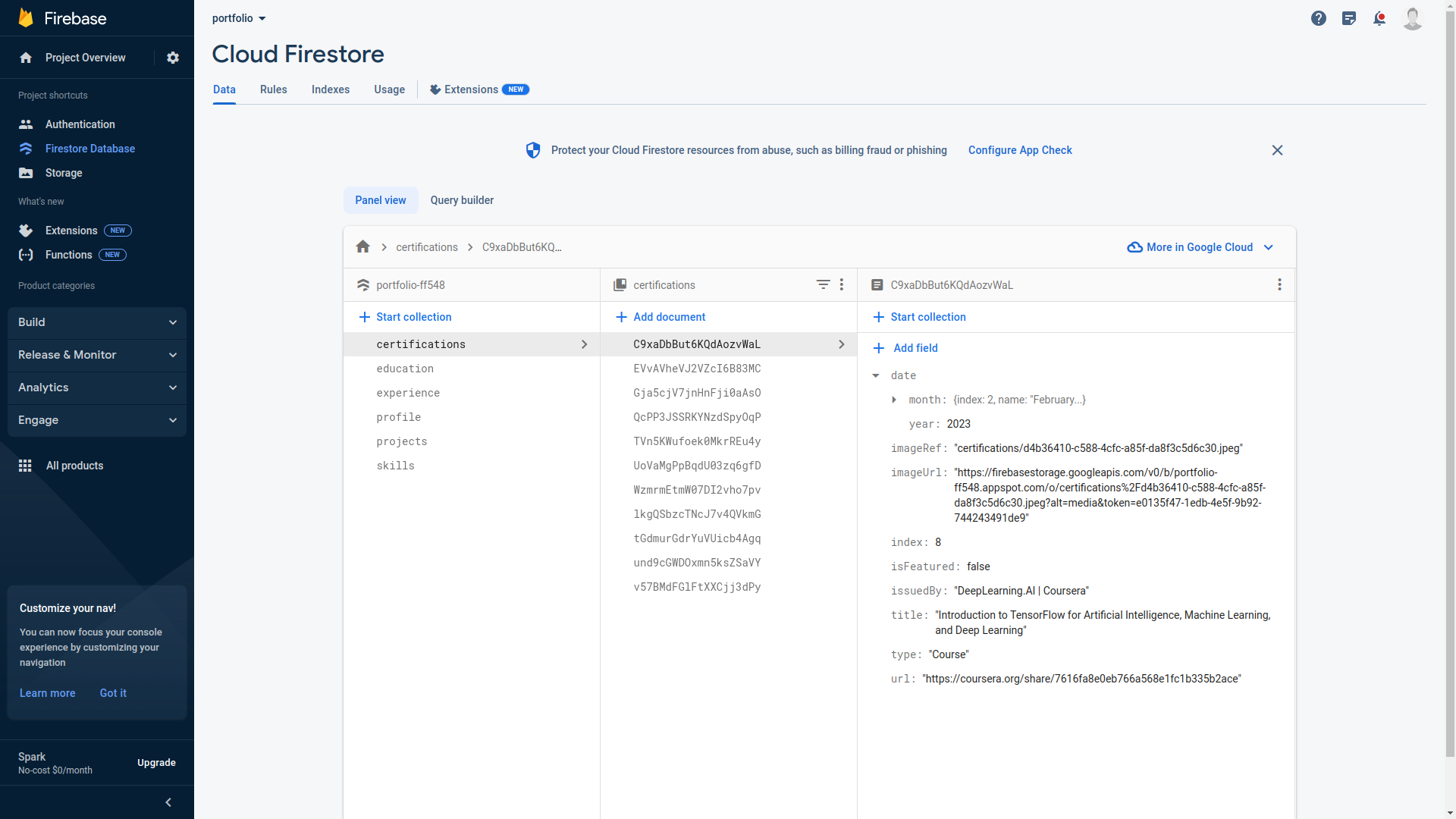Collapse the left navigation sidebar
This screenshot has width=1456, height=819.
point(168,802)
